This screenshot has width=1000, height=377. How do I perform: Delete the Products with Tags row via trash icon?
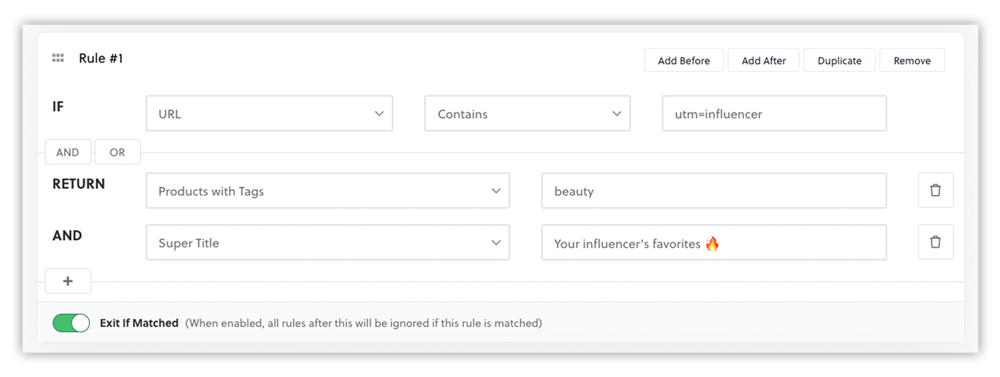pos(936,190)
